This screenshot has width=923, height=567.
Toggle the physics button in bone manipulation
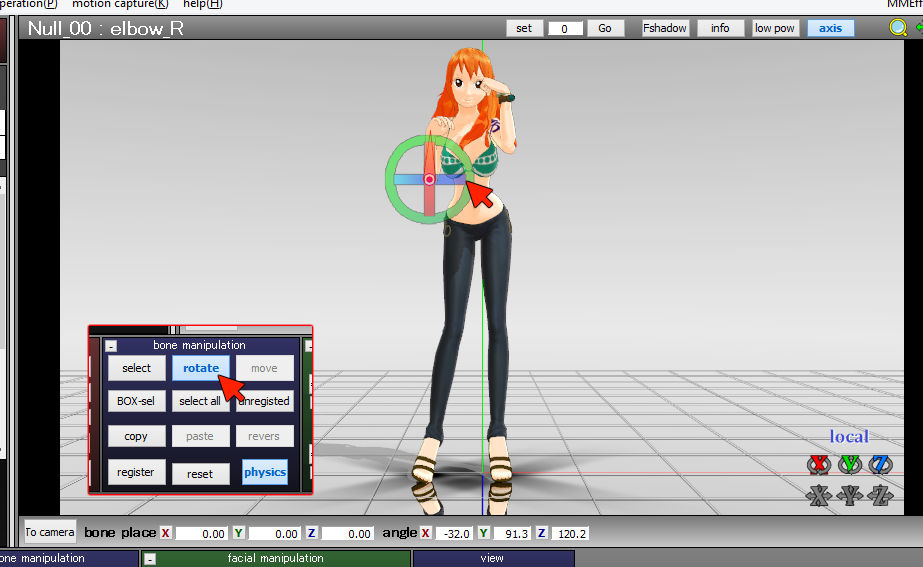[x=265, y=472]
